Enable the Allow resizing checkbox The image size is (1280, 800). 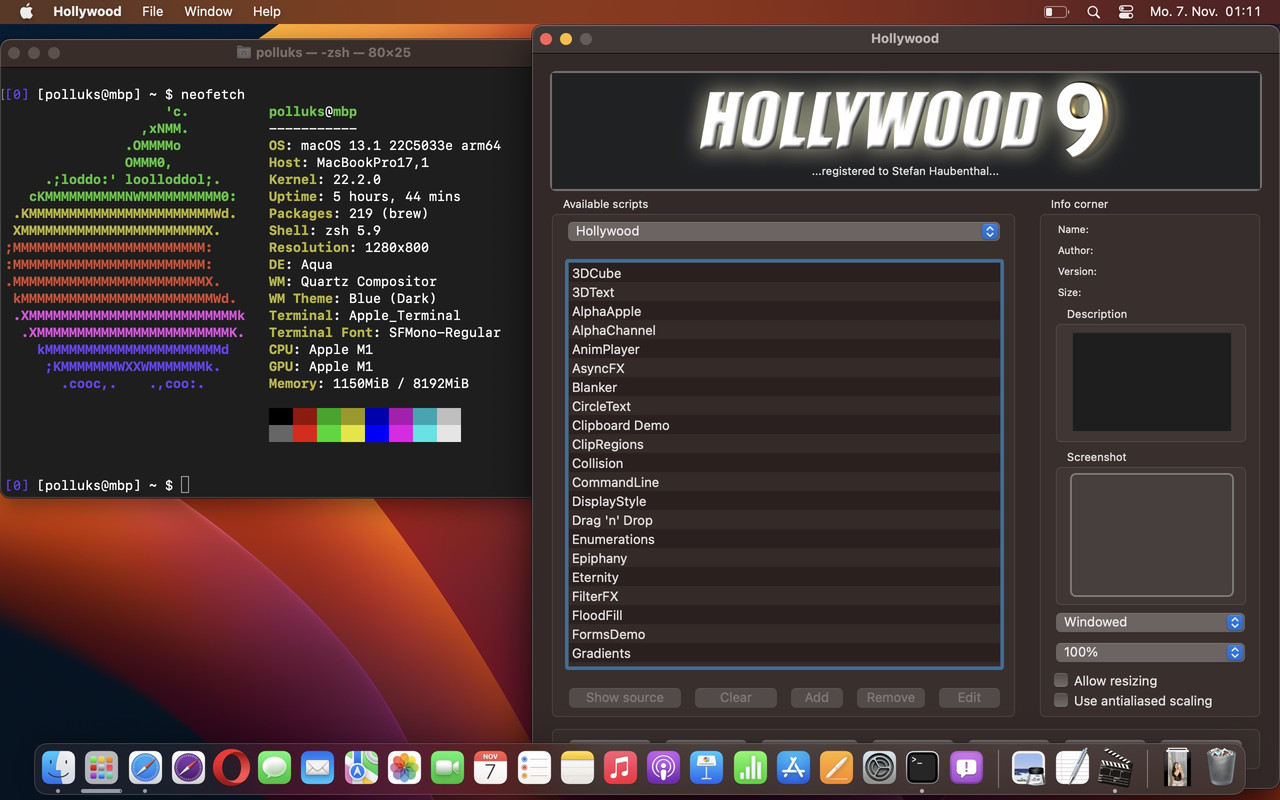point(1061,680)
